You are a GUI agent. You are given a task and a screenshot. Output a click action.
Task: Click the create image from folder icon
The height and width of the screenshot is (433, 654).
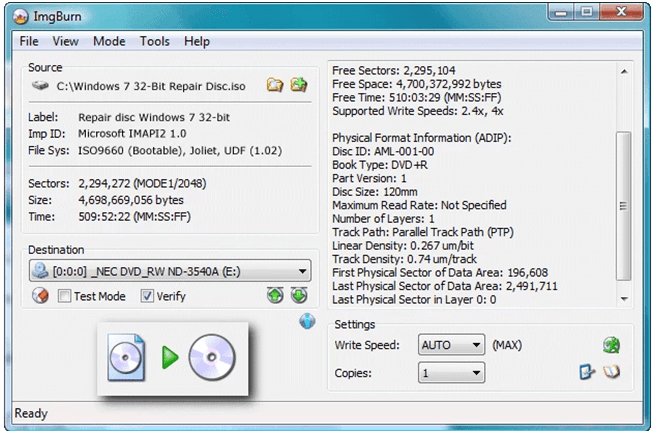(x=298, y=86)
